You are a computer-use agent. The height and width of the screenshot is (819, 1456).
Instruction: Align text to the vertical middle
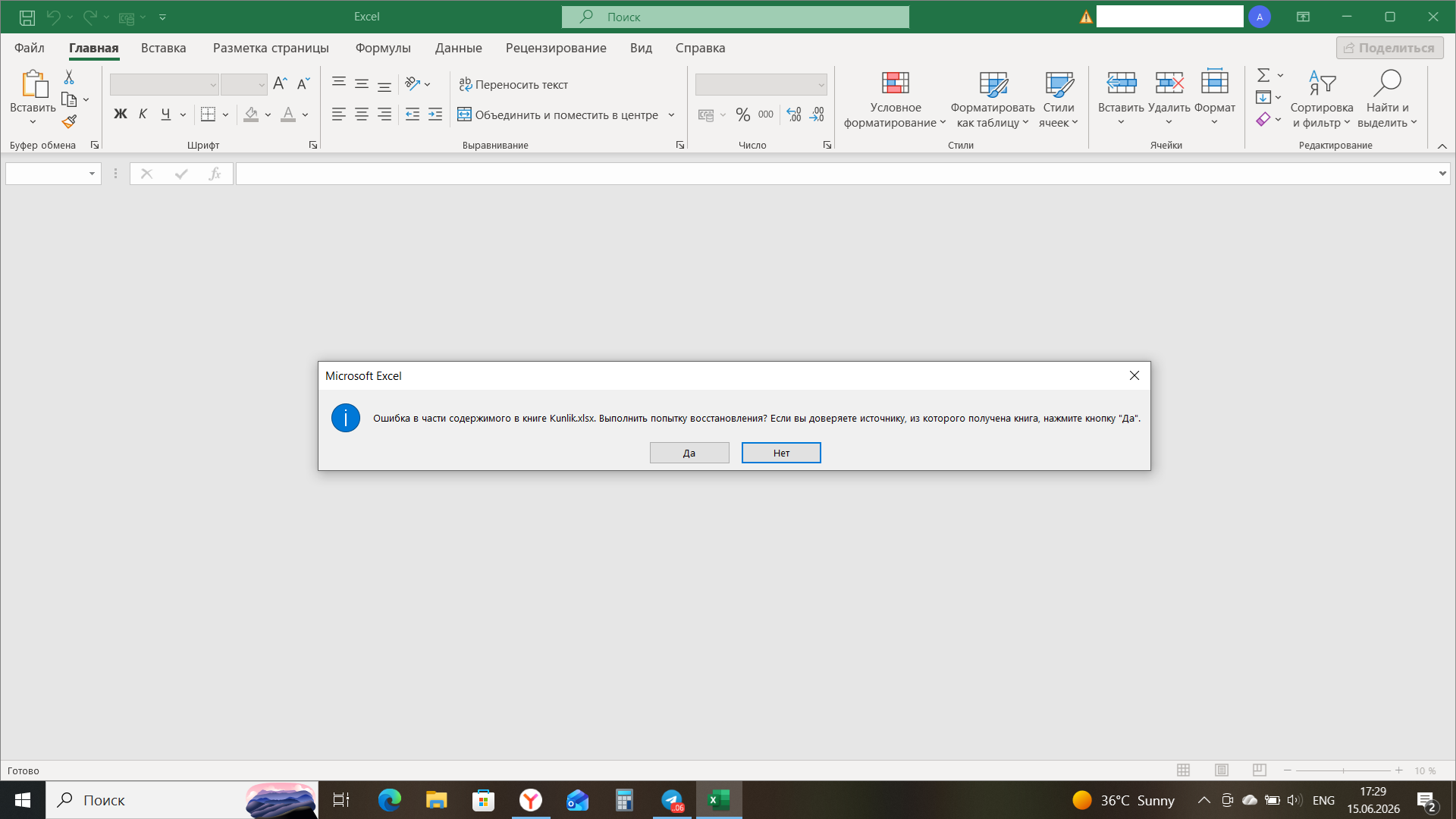(x=362, y=83)
